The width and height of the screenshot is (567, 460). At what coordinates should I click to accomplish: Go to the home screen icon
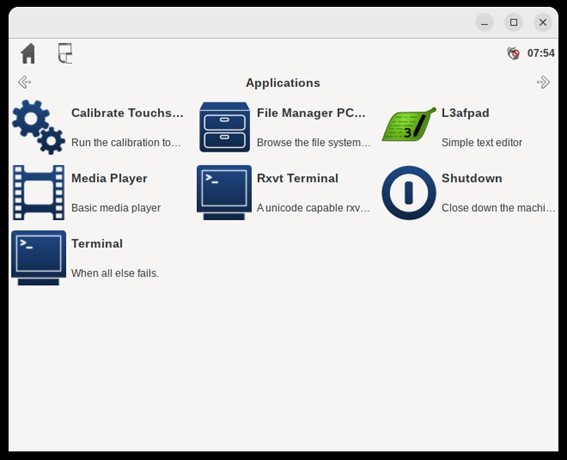pyautogui.click(x=28, y=54)
